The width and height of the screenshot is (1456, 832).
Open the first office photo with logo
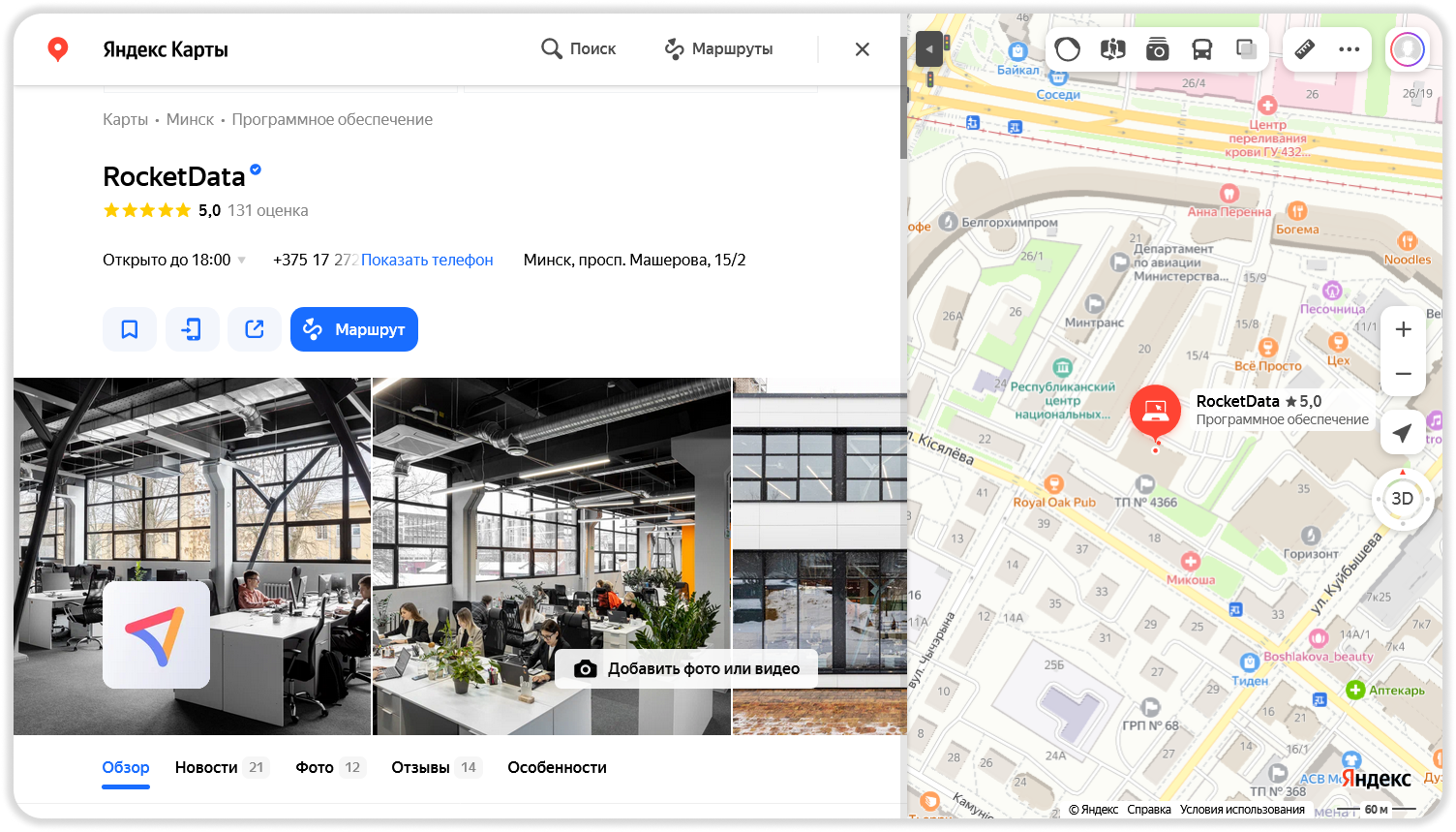[192, 556]
